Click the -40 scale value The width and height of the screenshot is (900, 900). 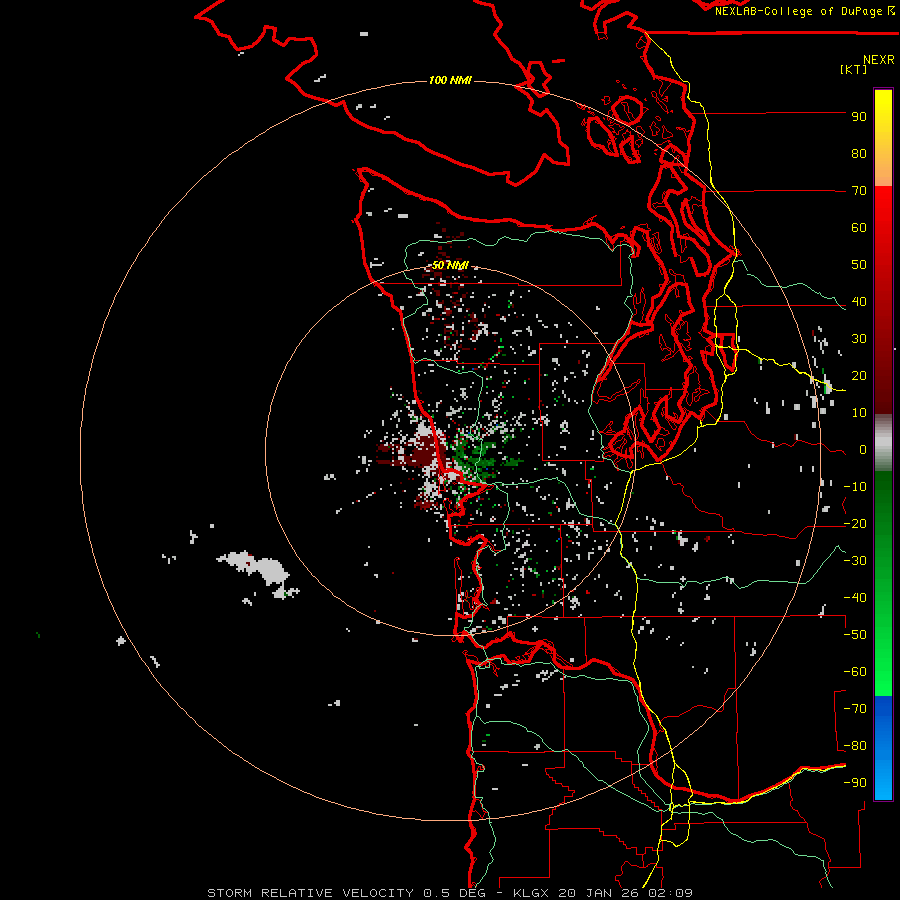(x=855, y=598)
